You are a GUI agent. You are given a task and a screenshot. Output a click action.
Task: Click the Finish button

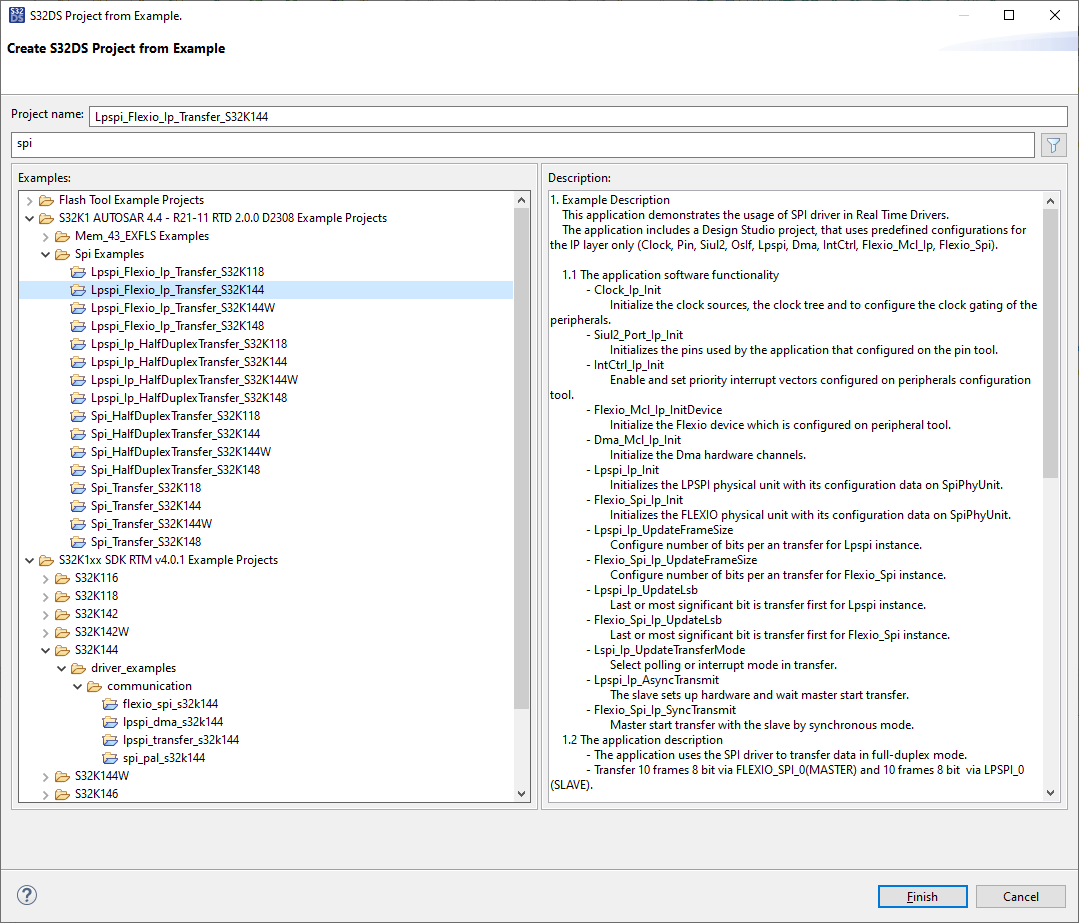pyautogui.click(x=921, y=896)
